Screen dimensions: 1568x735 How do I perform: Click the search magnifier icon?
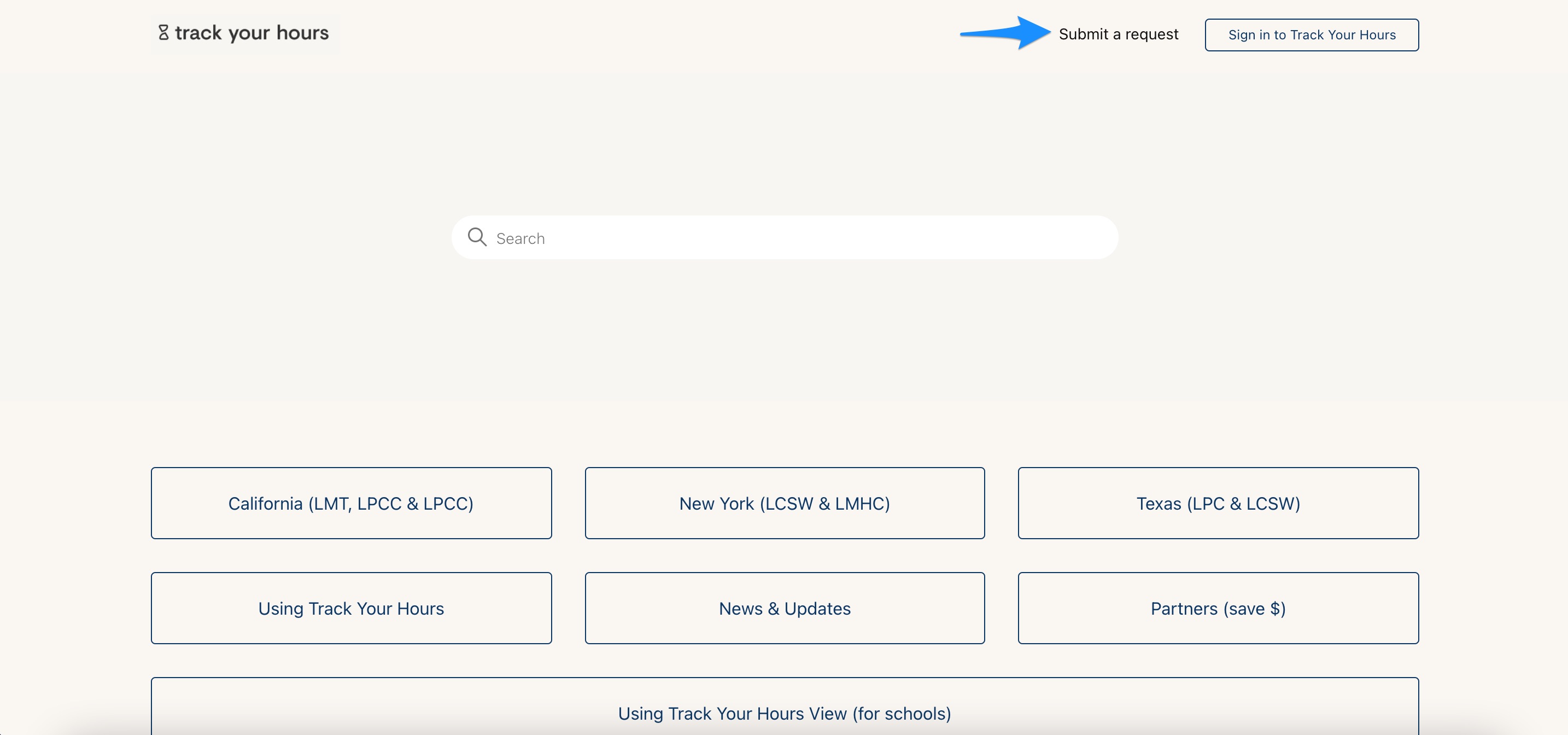[477, 237]
